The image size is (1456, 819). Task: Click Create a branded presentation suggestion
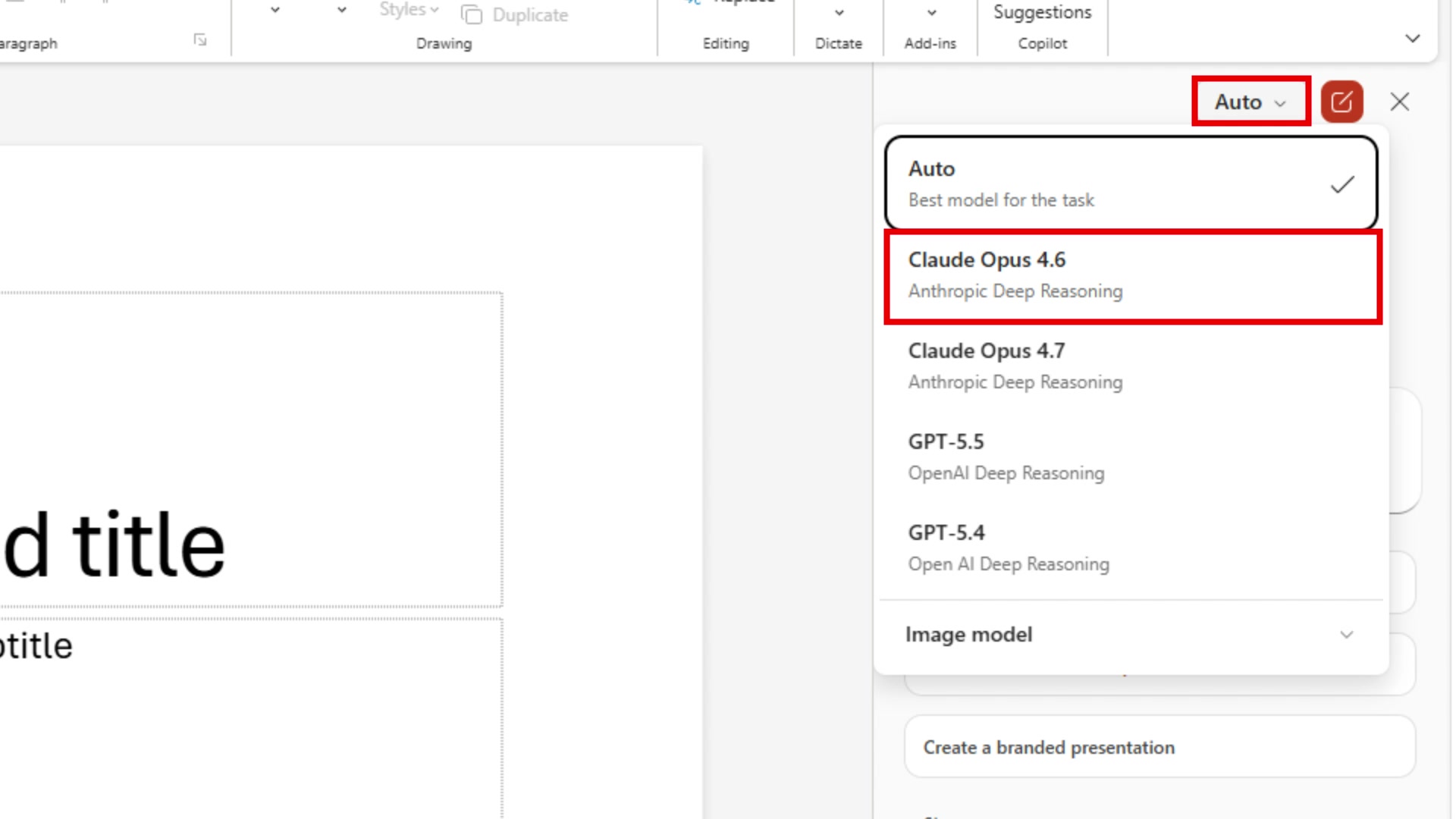pyautogui.click(x=1159, y=747)
